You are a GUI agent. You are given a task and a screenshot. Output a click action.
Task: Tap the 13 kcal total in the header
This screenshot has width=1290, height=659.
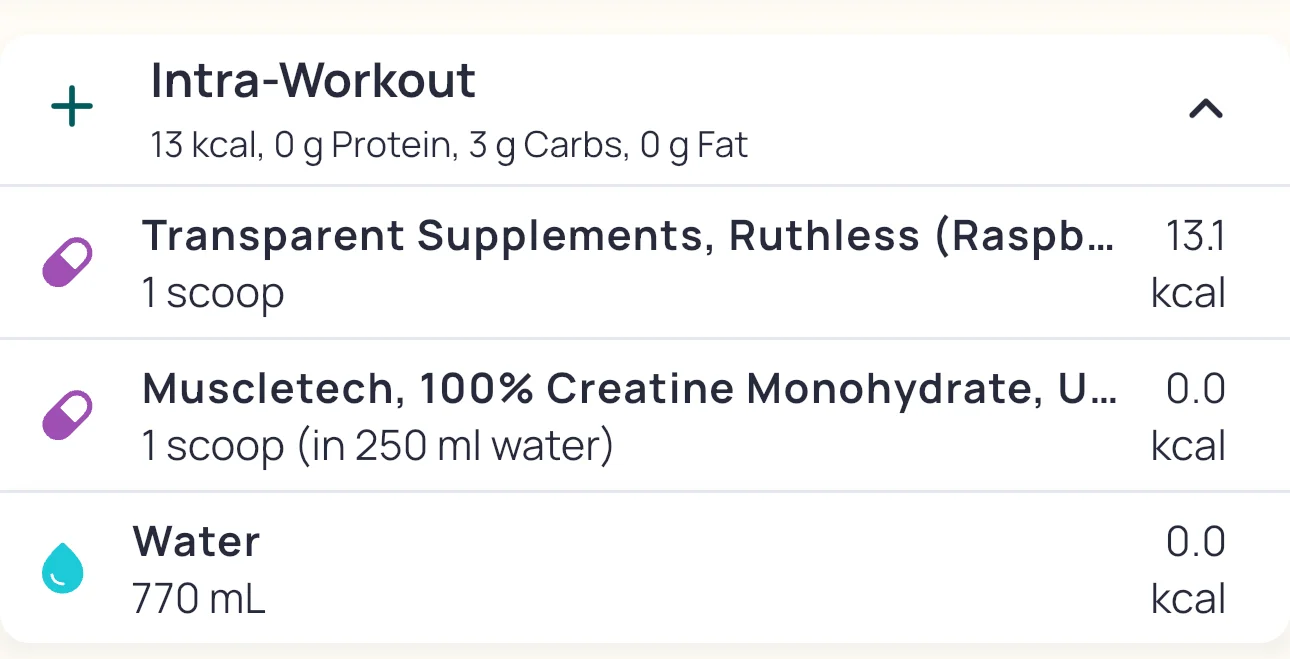[x=203, y=146]
